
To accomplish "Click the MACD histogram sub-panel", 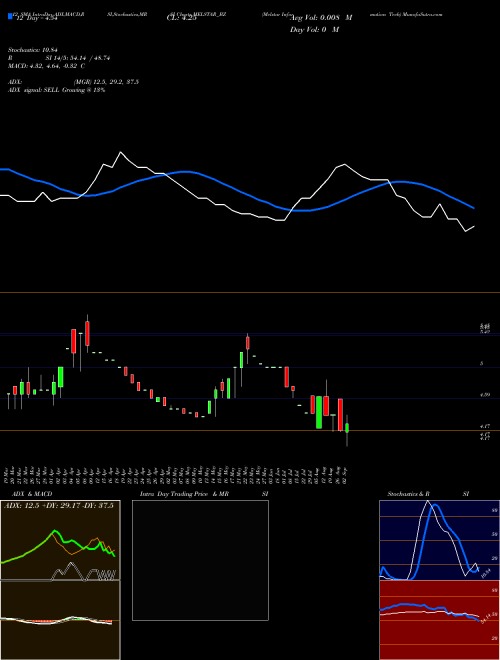I will click(60, 620).
